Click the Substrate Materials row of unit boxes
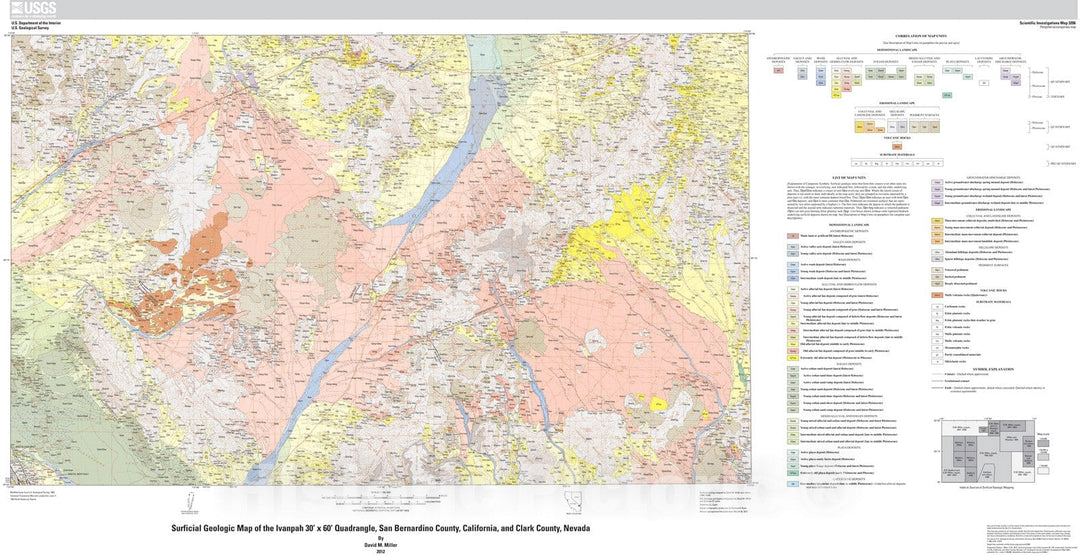 click(896, 162)
